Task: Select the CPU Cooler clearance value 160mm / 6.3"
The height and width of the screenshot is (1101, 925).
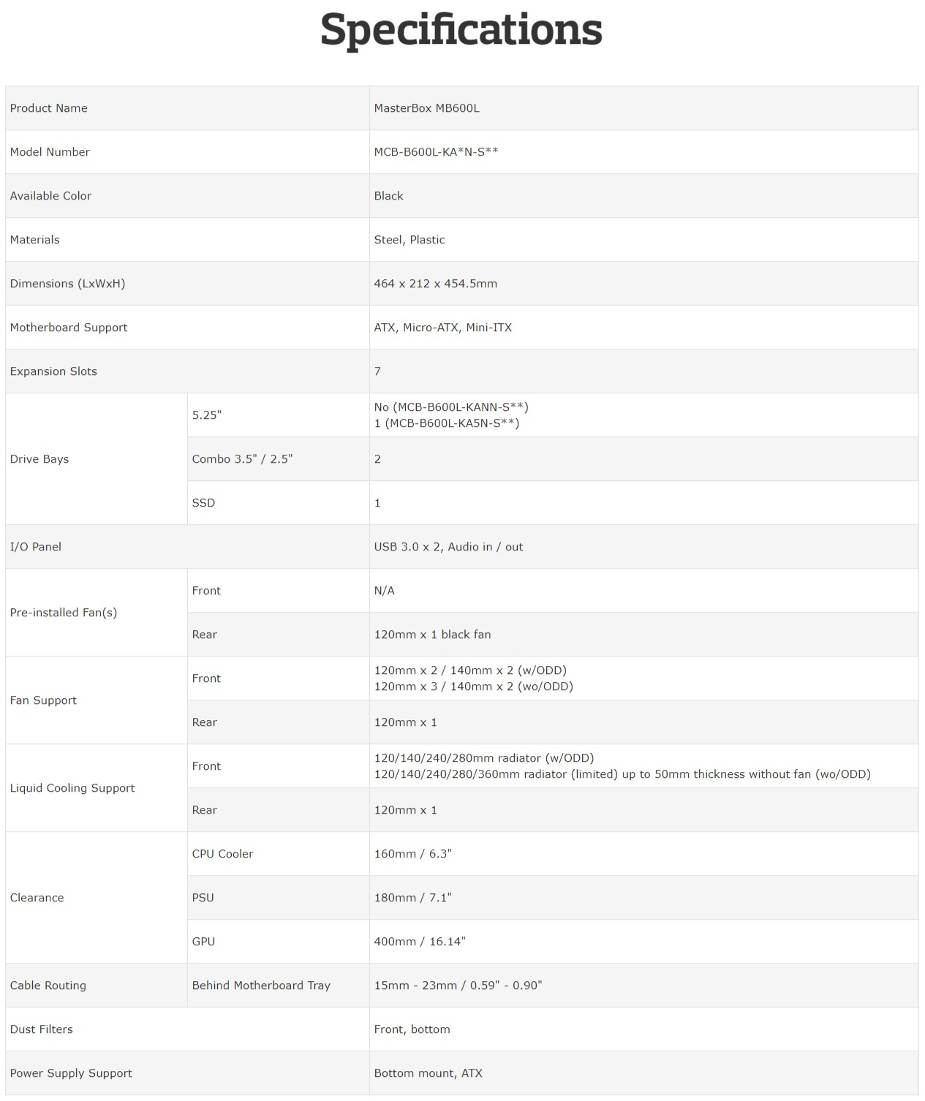Action: pyautogui.click(x=413, y=854)
